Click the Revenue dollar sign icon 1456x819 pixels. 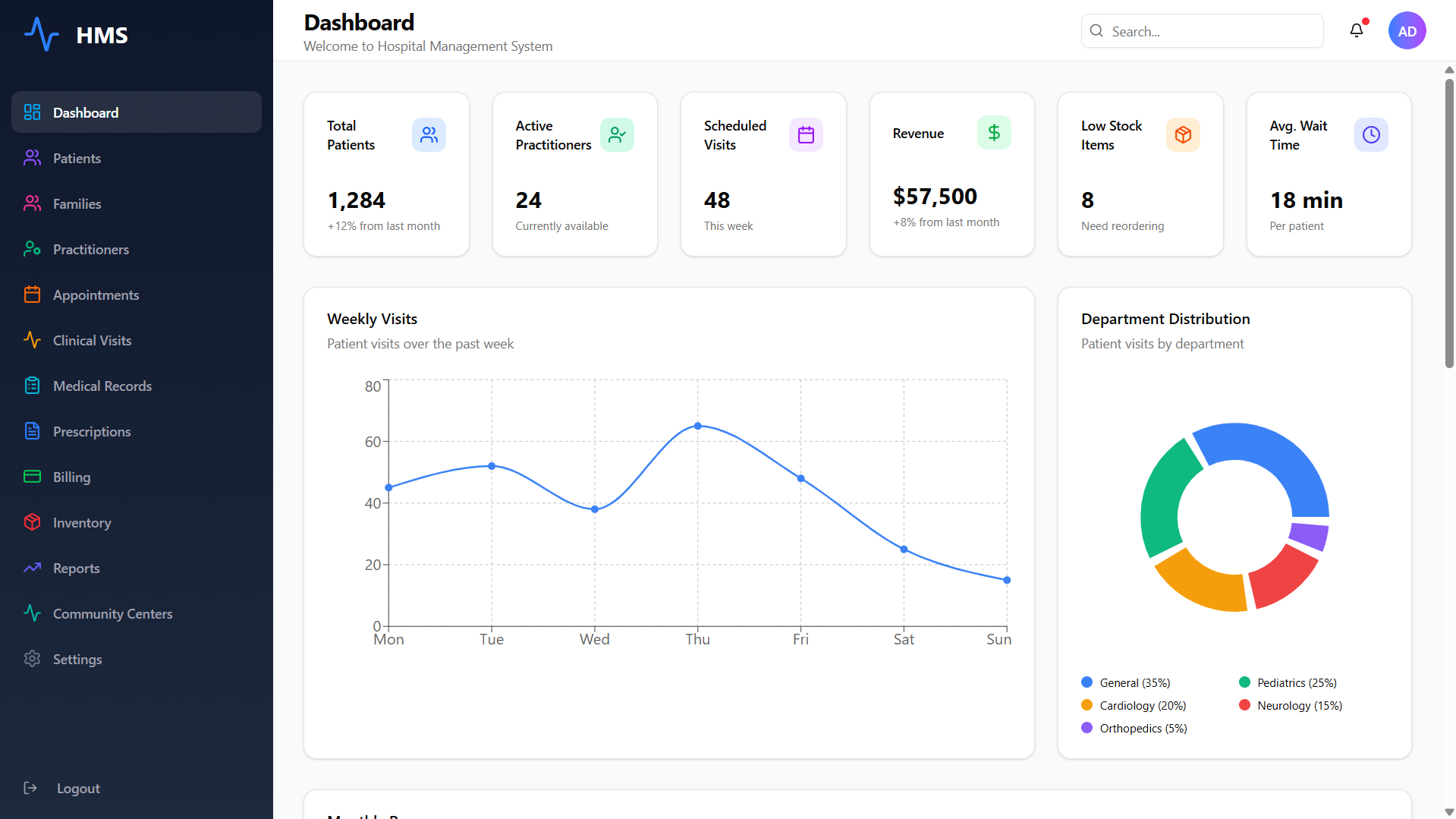pyautogui.click(x=994, y=133)
